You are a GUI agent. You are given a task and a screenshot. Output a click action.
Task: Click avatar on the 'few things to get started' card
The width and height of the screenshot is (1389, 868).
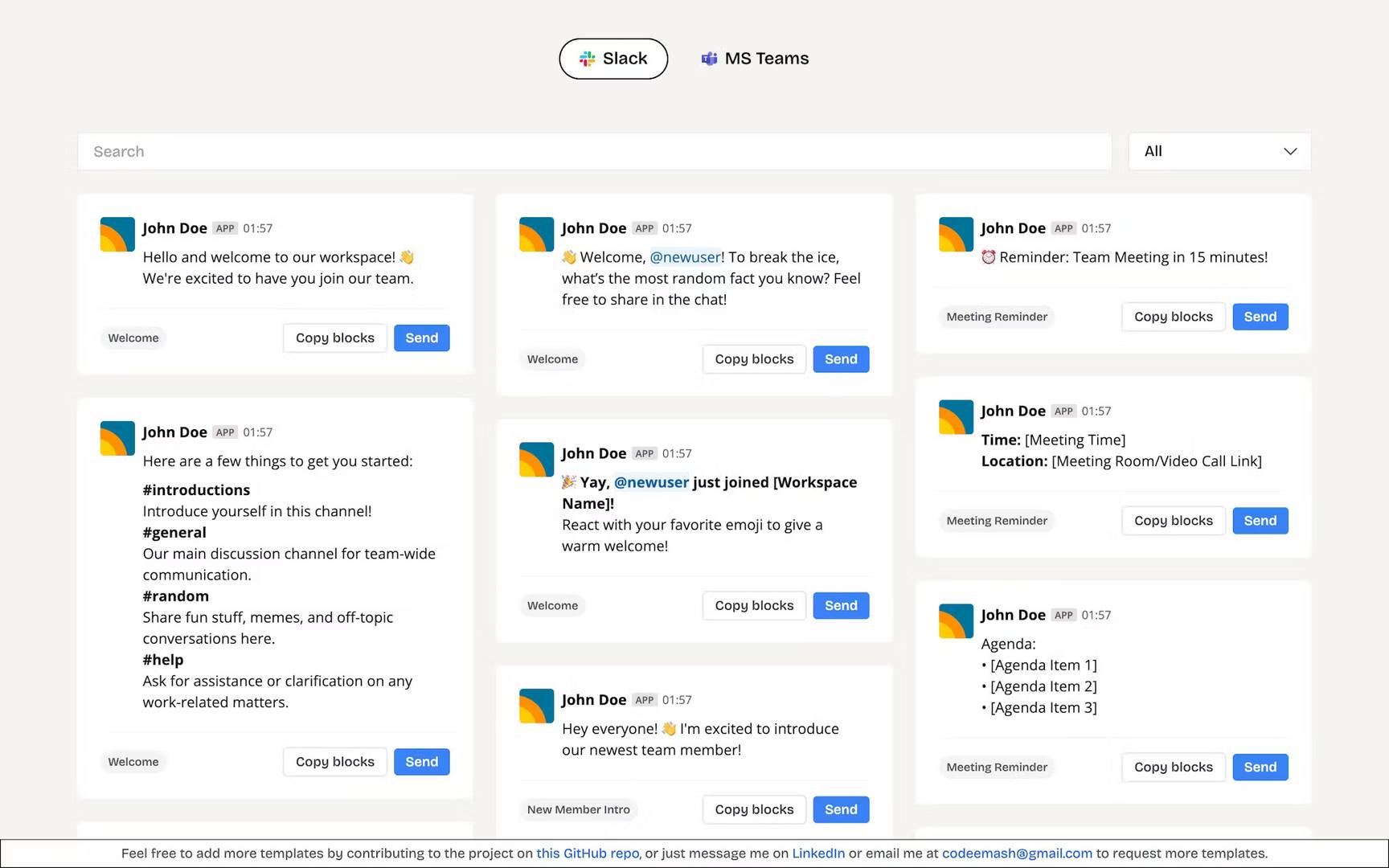click(117, 439)
